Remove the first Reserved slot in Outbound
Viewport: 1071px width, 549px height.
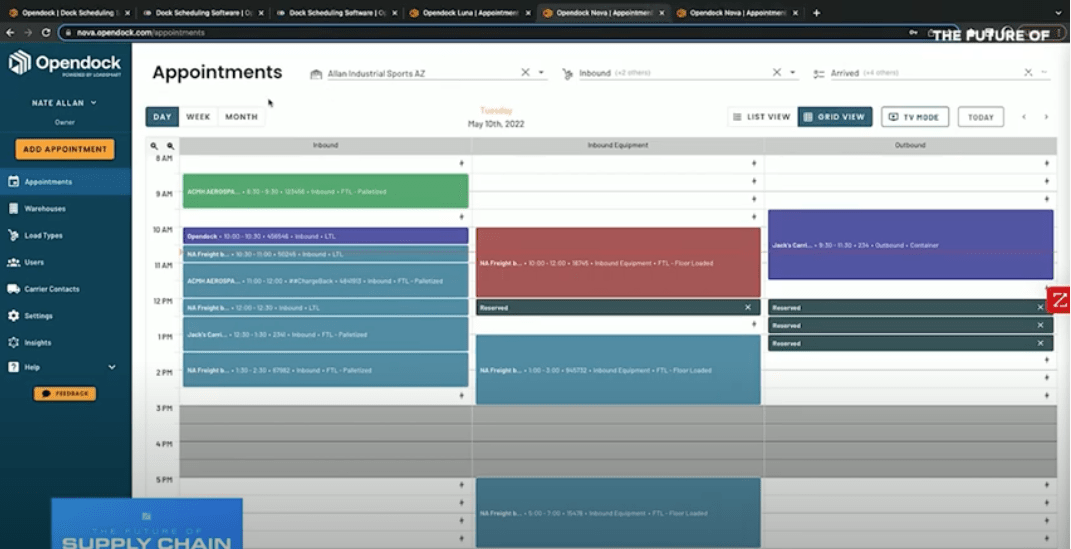point(1040,307)
